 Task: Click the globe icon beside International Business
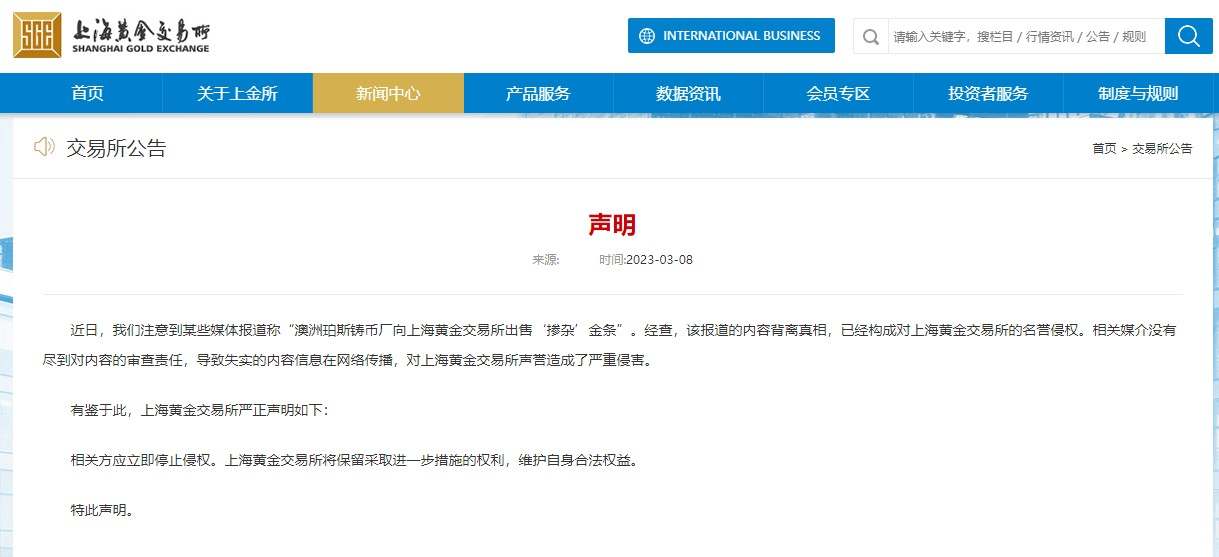(x=647, y=36)
